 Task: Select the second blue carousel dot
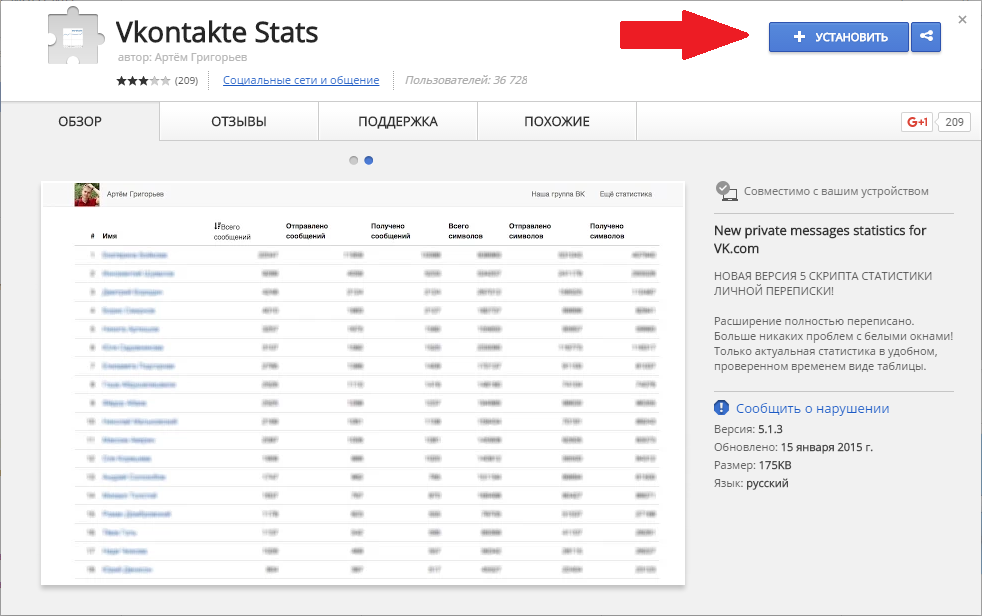[x=369, y=160]
